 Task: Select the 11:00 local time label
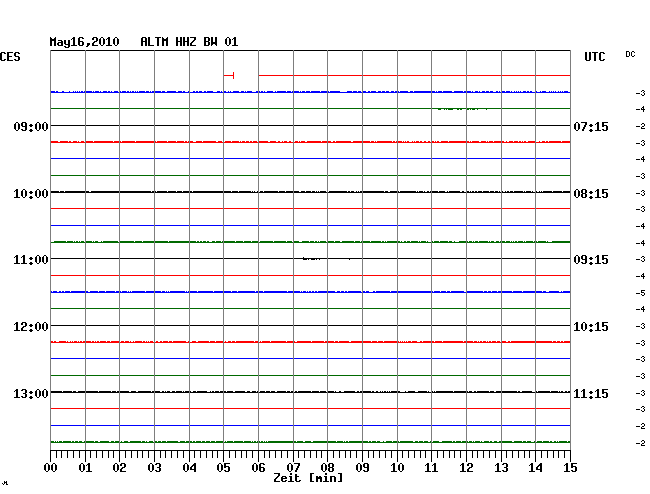(x=31, y=260)
